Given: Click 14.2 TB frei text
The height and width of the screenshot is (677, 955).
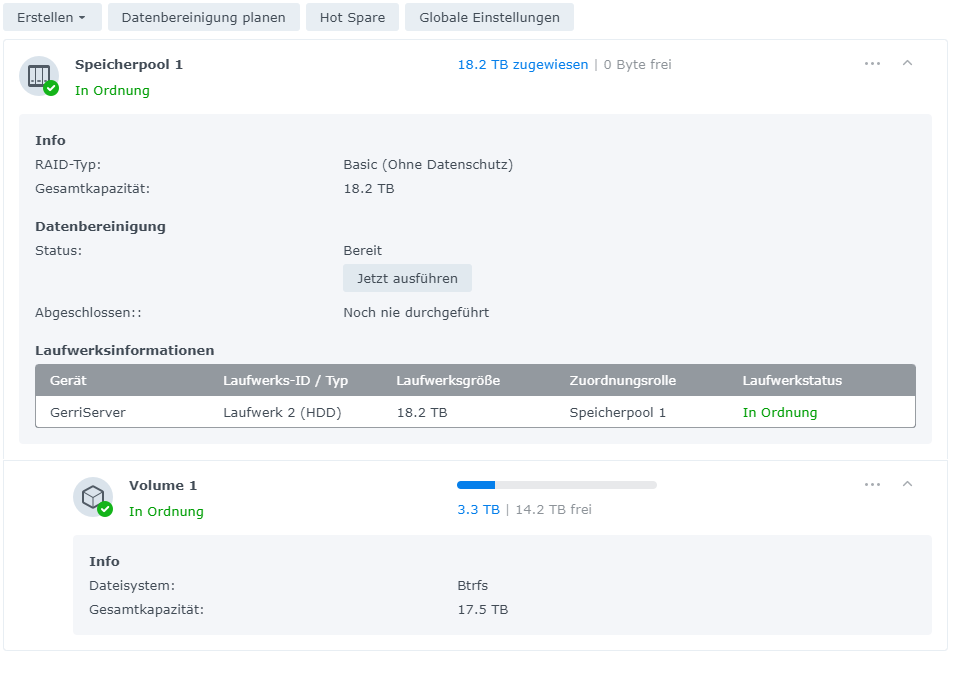Looking at the screenshot, I should (x=553, y=510).
